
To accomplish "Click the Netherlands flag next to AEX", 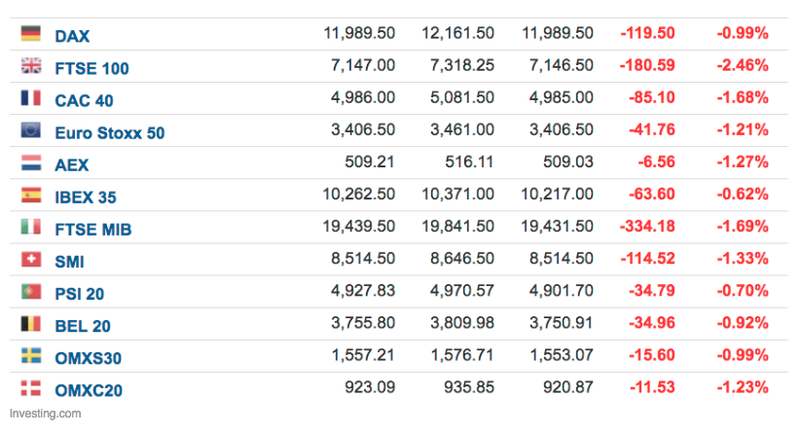I will pos(30,163).
